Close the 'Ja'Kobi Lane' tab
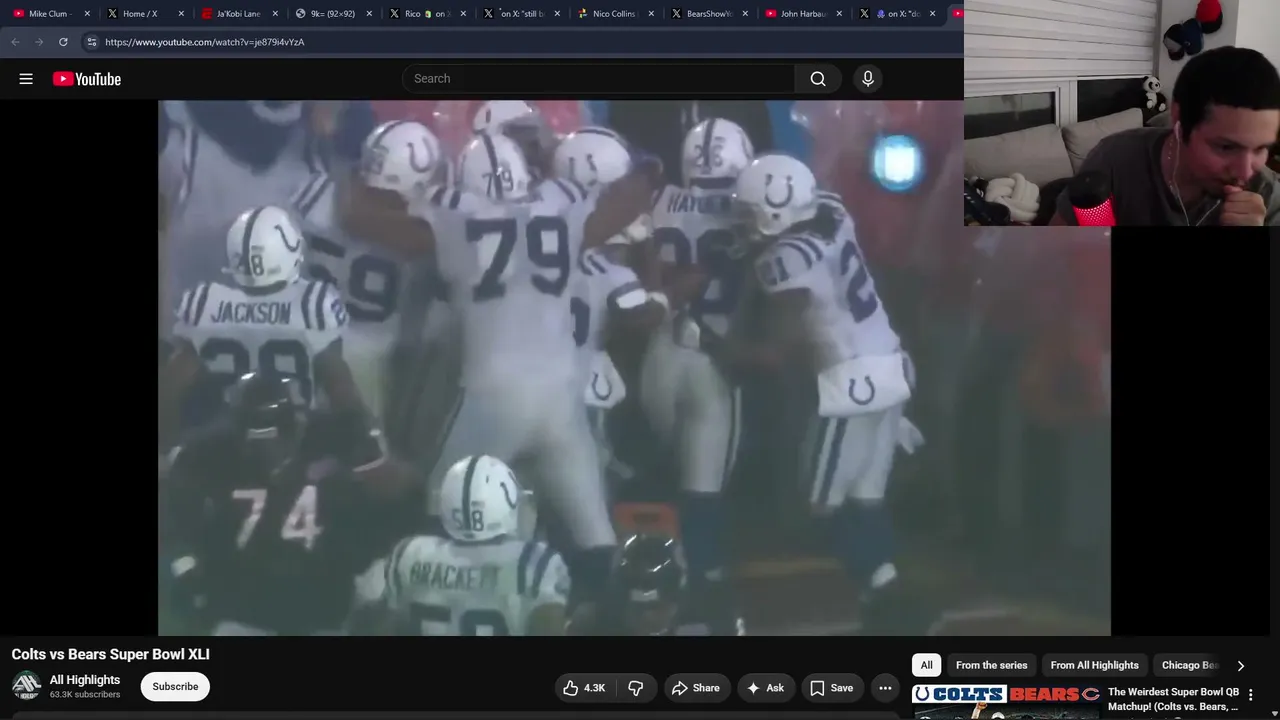 pyautogui.click(x=275, y=14)
